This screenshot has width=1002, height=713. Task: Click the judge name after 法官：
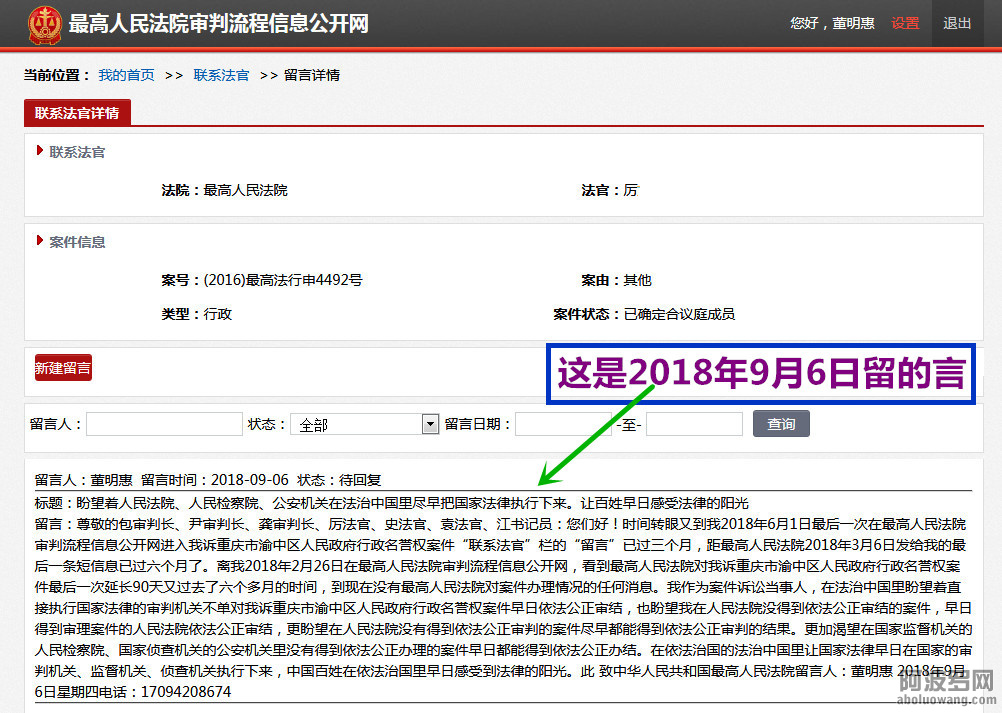[x=631, y=190]
